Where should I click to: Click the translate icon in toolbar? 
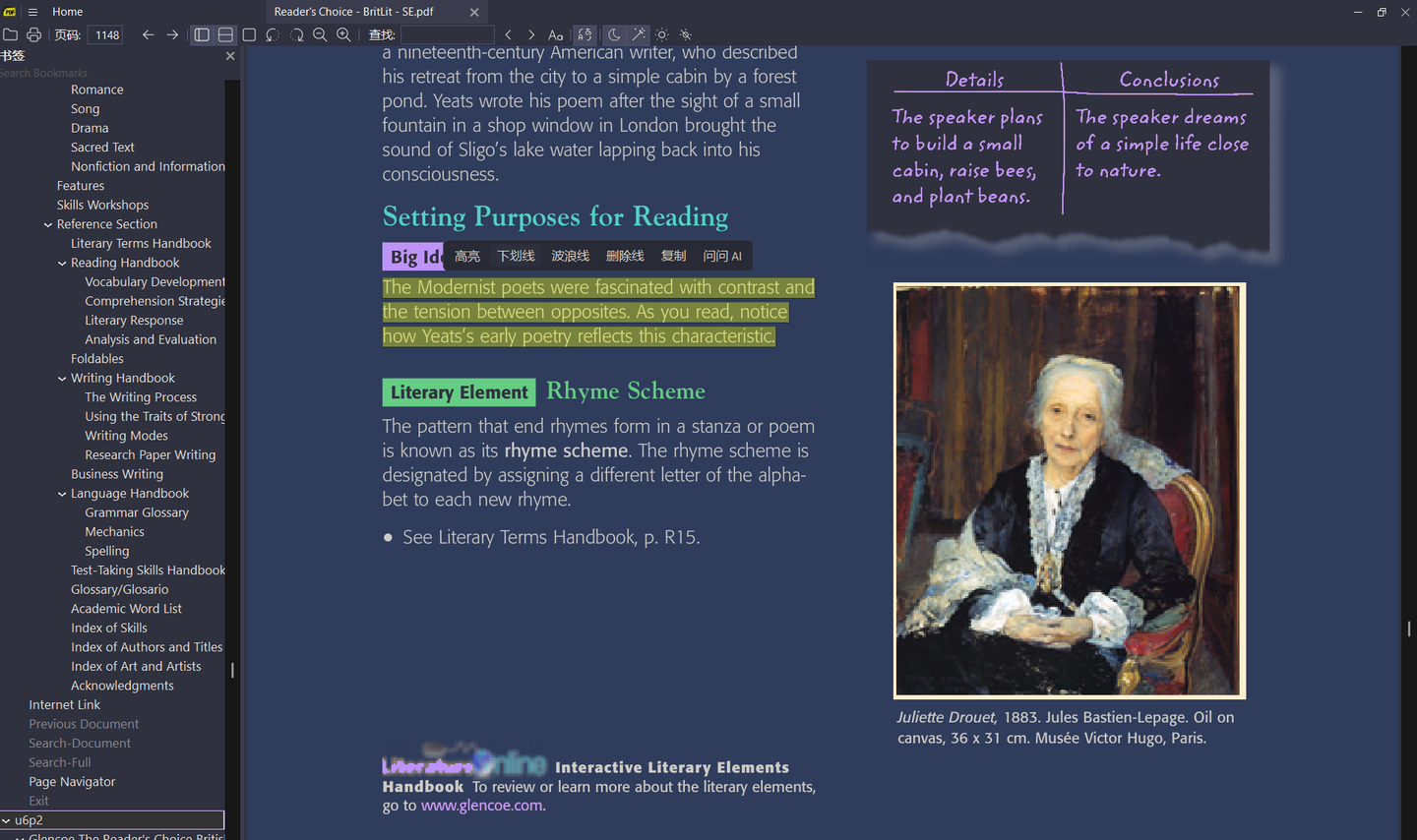pyautogui.click(x=585, y=34)
